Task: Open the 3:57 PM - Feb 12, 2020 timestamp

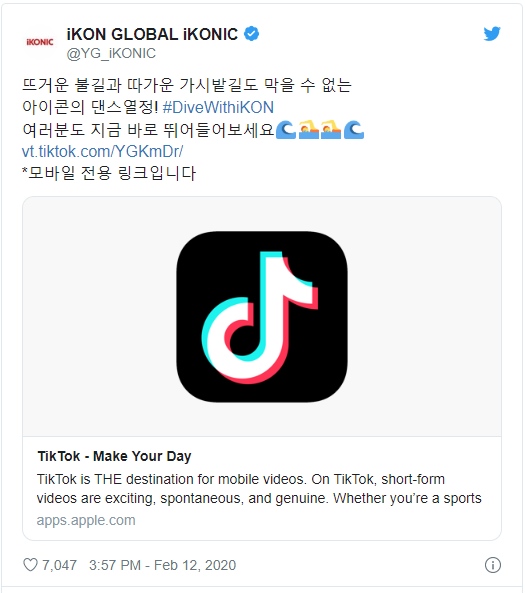Action: pos(162,565)
